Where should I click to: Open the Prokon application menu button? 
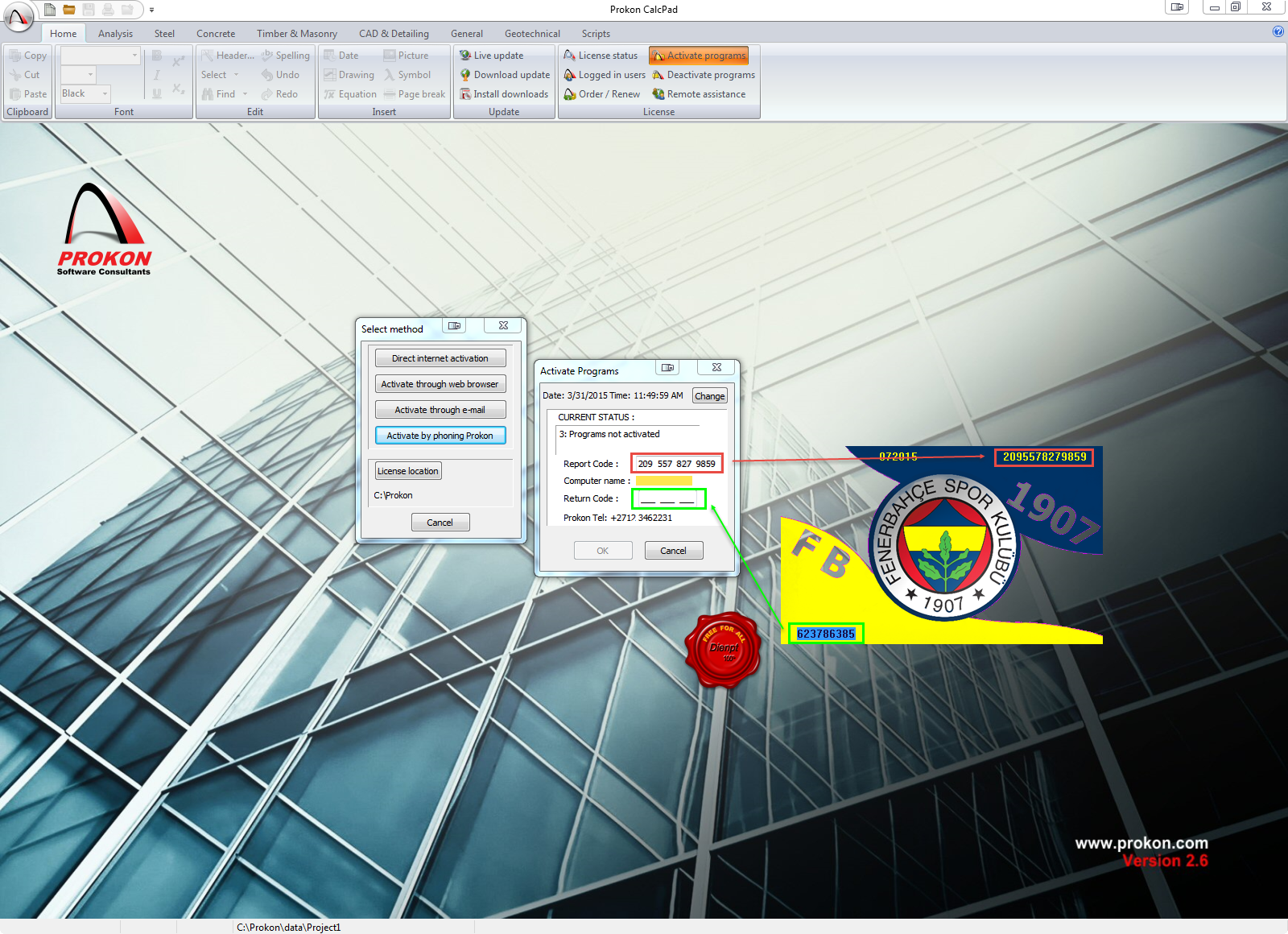coord(19,17)
